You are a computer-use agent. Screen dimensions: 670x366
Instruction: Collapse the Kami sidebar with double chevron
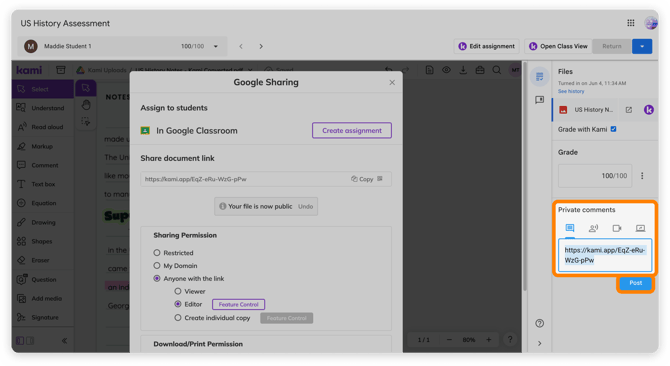click(x=65, y=341)
